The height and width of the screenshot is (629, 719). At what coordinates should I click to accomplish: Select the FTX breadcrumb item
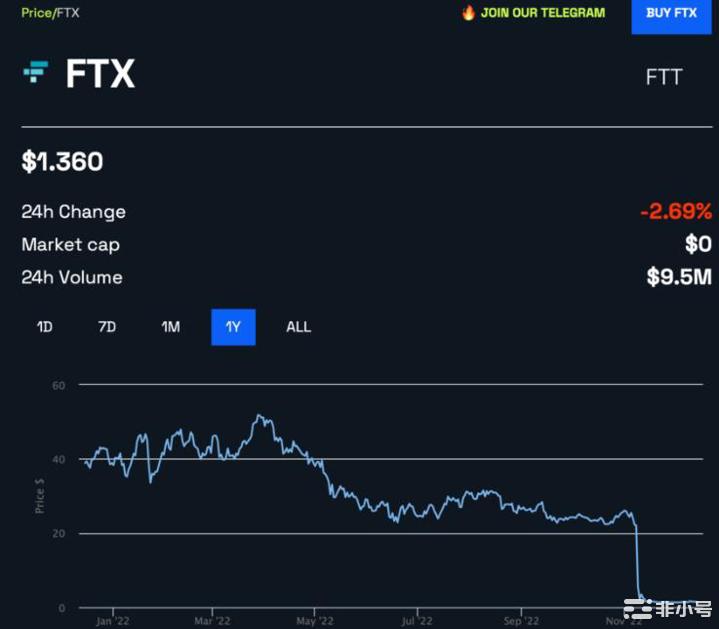(x=66, y=13)
